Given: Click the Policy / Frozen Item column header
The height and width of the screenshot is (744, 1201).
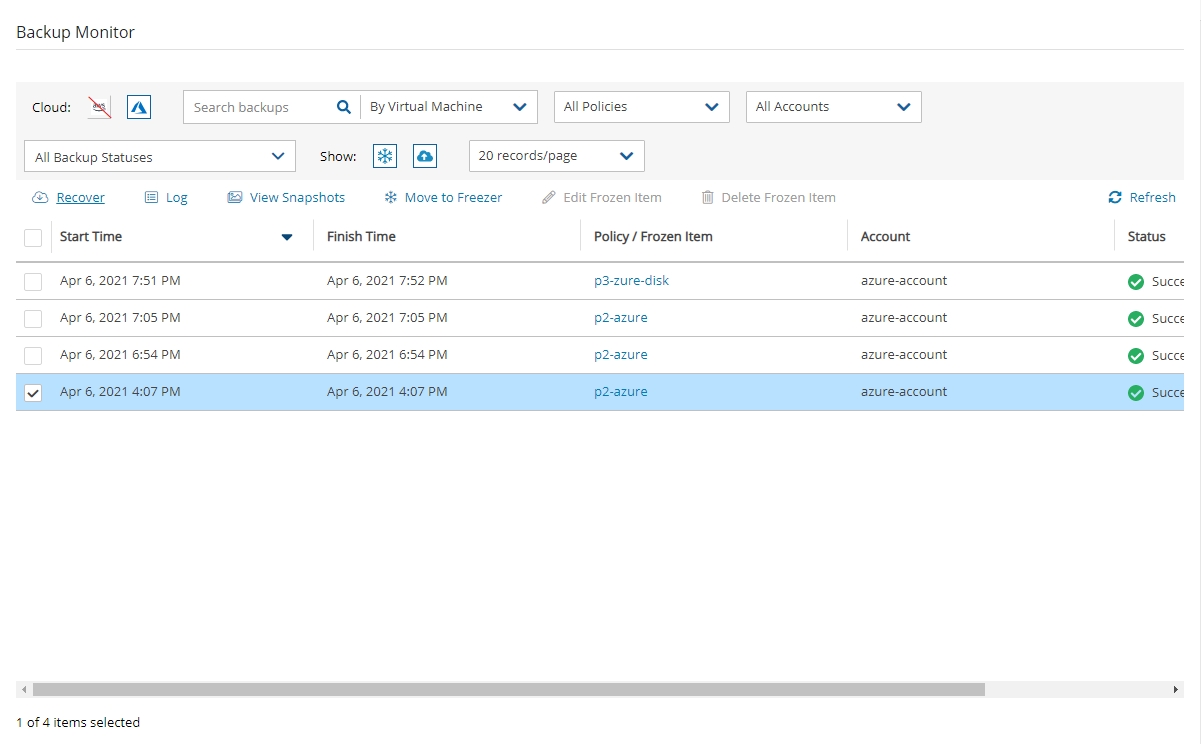Looking at the screenshot, I should 653,237.
